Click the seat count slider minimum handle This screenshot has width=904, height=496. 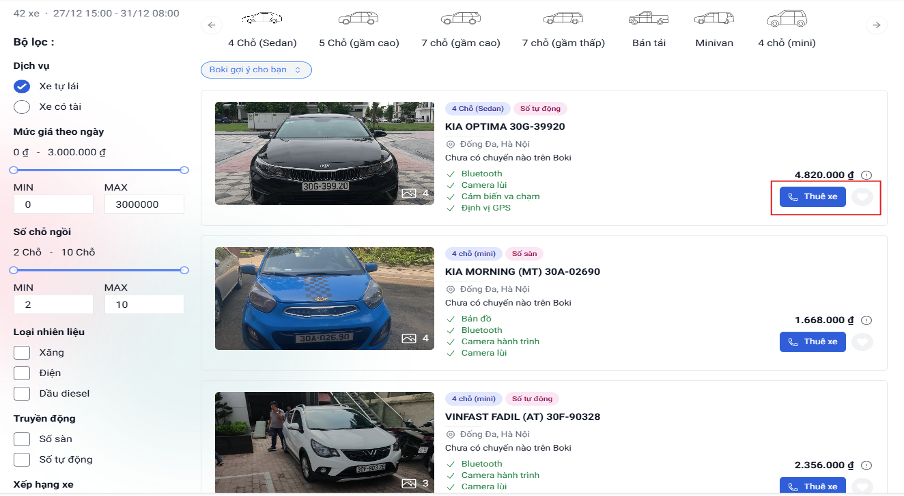[14, 270]
